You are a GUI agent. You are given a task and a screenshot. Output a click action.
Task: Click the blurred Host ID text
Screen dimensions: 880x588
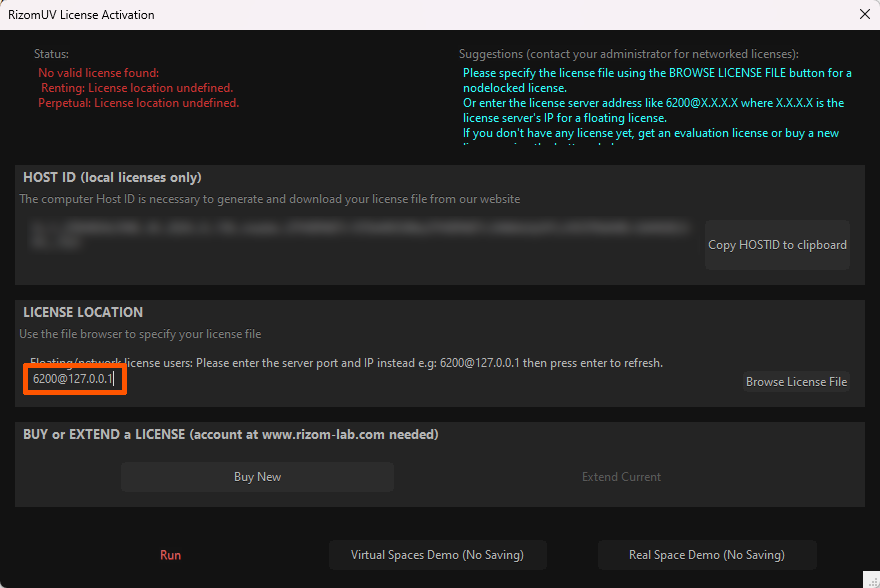click(x=359, y=235)
